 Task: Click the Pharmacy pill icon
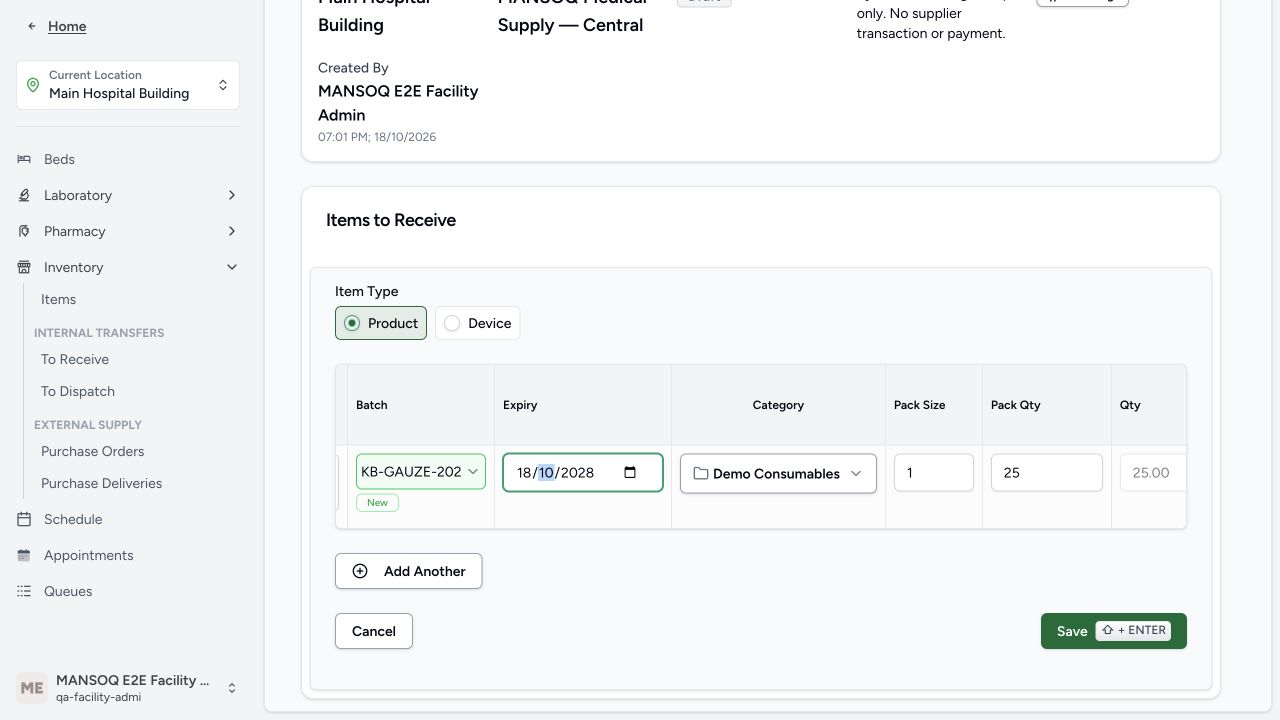pyautogui.click(x=24, y=231)
